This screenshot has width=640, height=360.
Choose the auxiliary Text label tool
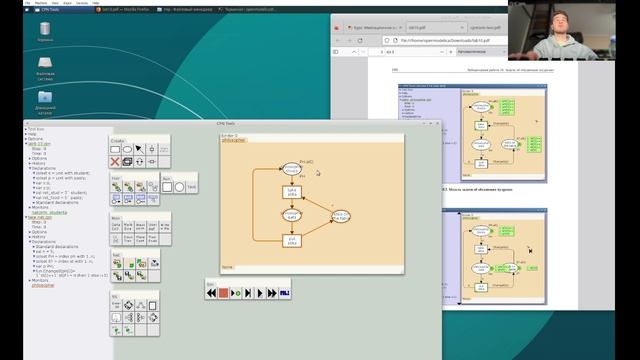click(x=192, y=187)
